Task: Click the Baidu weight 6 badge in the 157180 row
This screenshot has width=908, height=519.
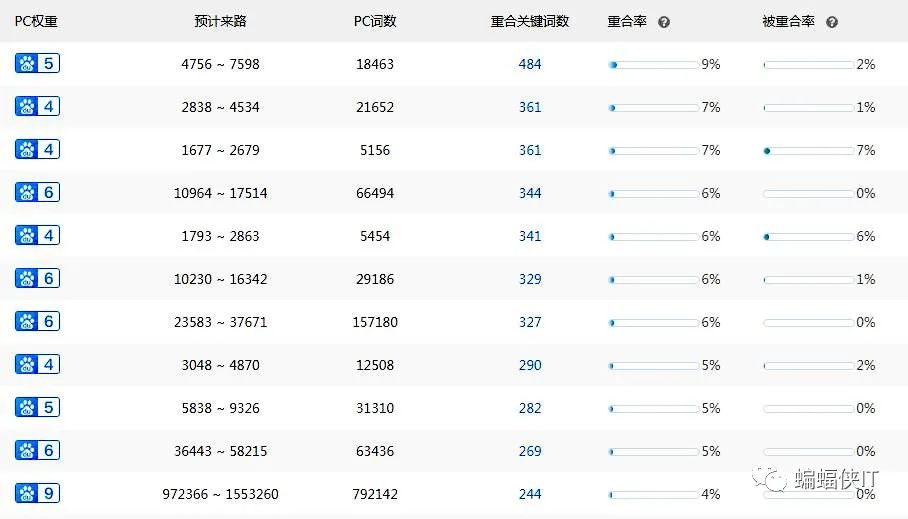Action: click(x=37, y=321)
